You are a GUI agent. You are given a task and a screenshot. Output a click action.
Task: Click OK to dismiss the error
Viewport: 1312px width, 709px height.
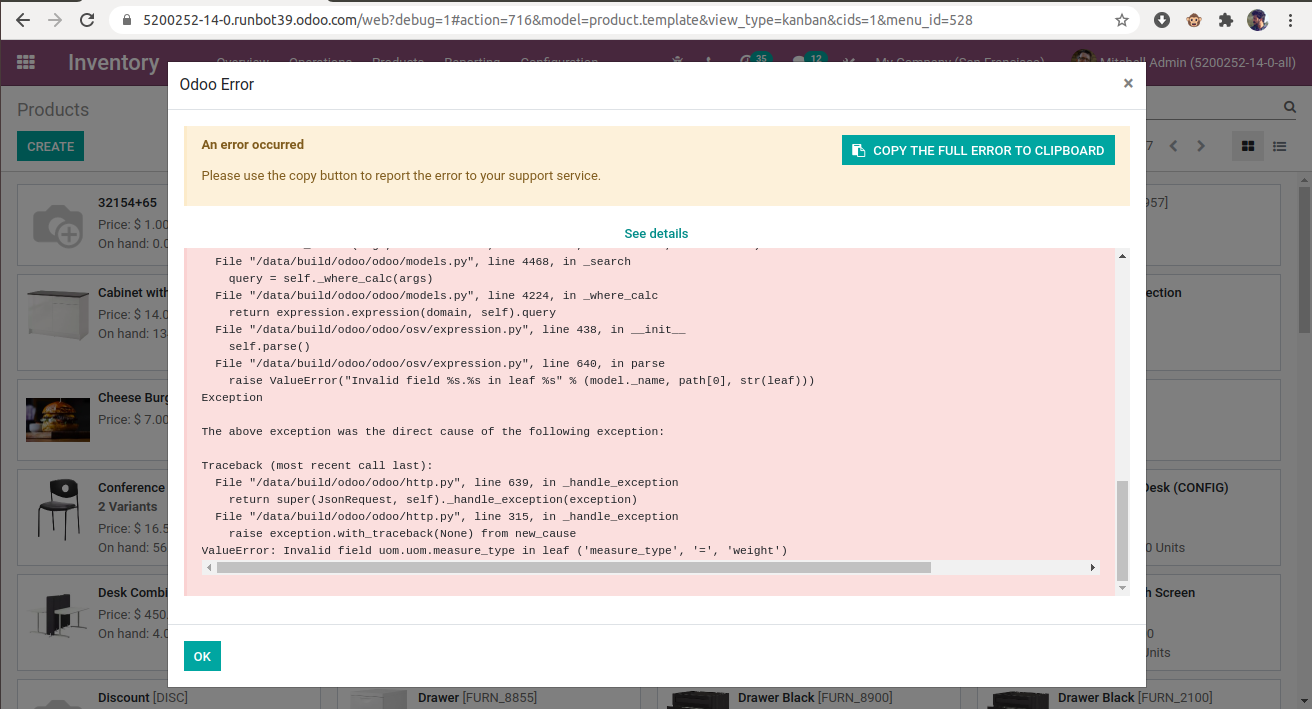click(202, 656)
